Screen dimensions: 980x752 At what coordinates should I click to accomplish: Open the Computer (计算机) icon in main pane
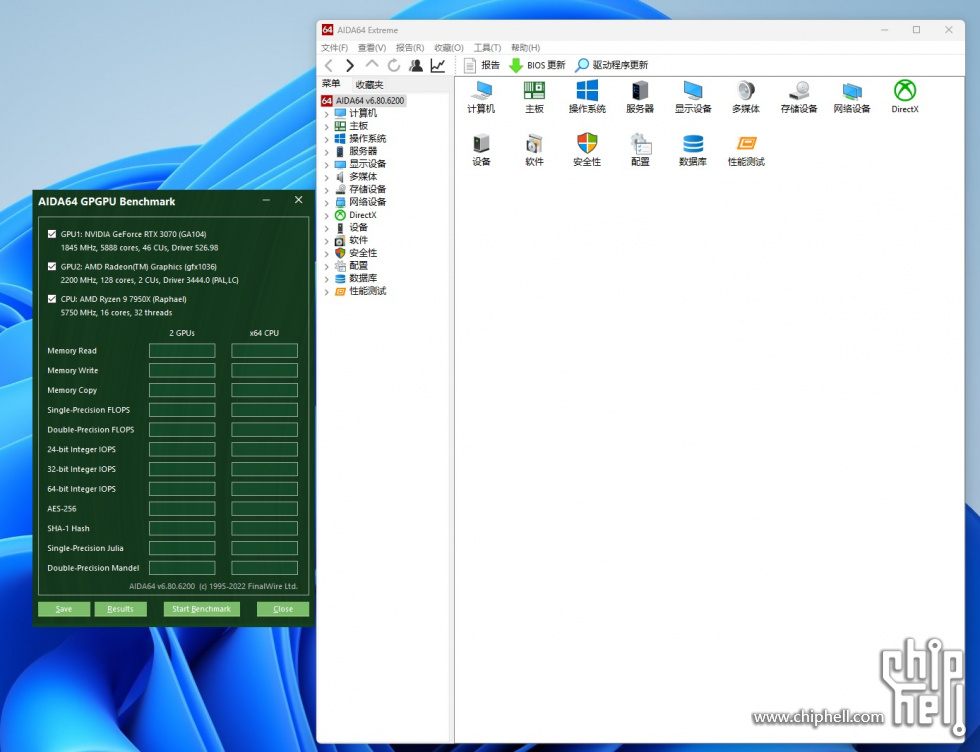click(x=481, y=97)
